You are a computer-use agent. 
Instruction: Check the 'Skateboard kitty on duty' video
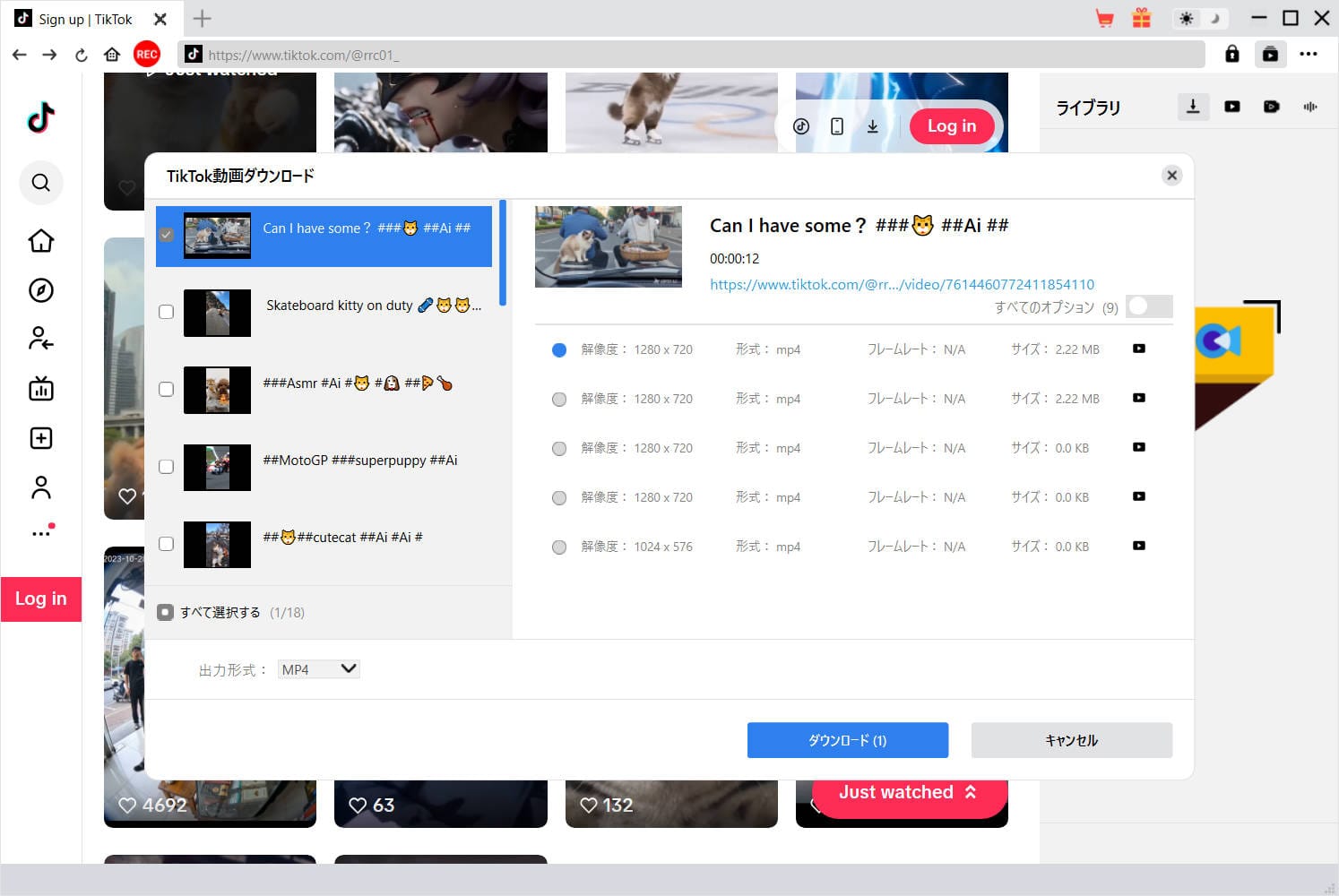(166, 312)
